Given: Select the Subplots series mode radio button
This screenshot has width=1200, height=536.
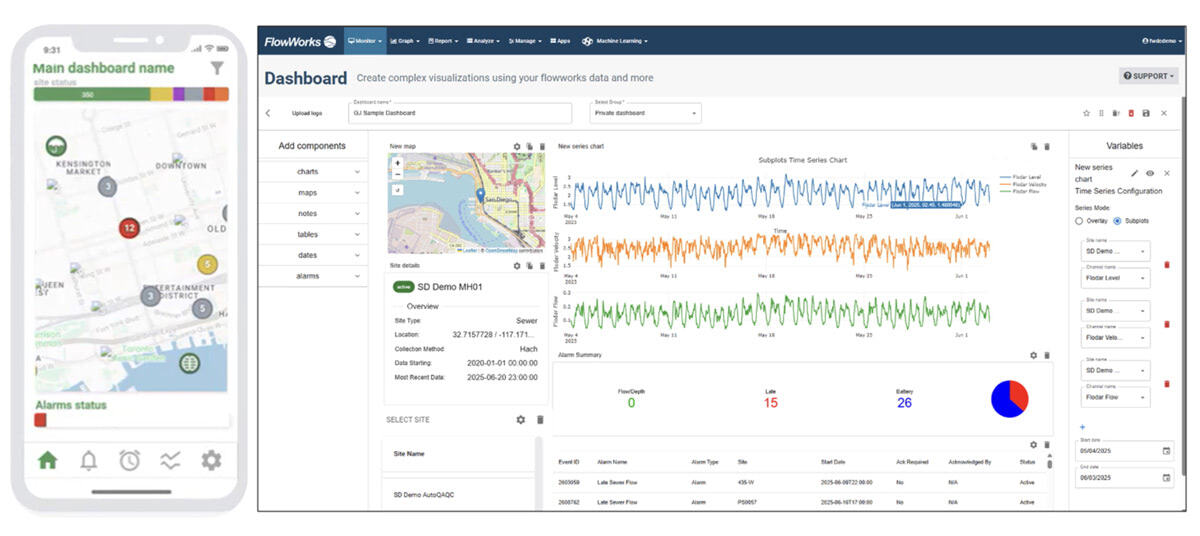Looking at the screenshot, I should tap(1117, 220).
